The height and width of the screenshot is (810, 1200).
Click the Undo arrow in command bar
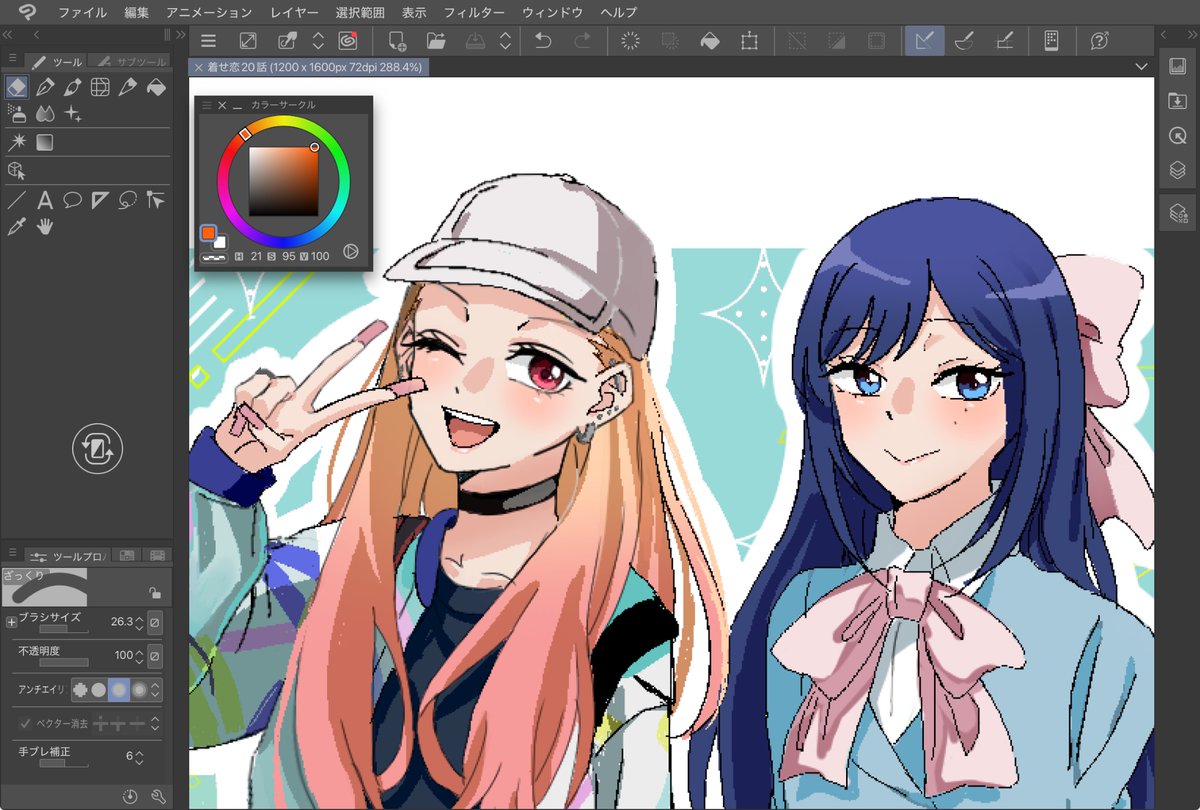543,41
